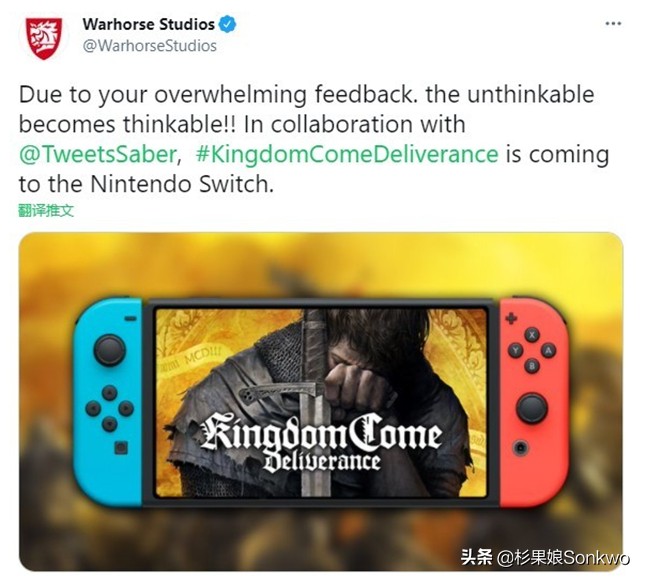The height and width of the screenshot is (581, 645).
Task: Open the @WarhorseStudios handle link
Action: coord(149,46)
